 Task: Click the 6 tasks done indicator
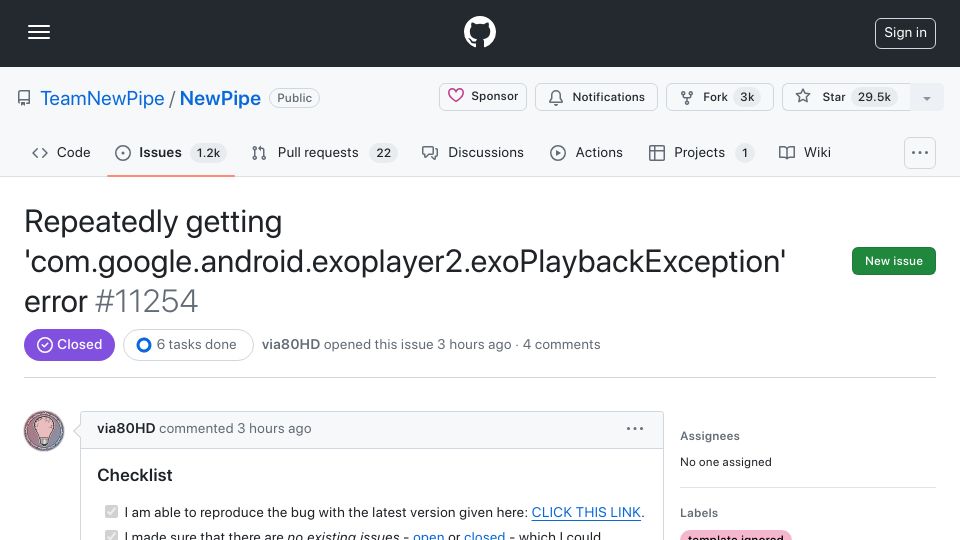click(188, 345)
